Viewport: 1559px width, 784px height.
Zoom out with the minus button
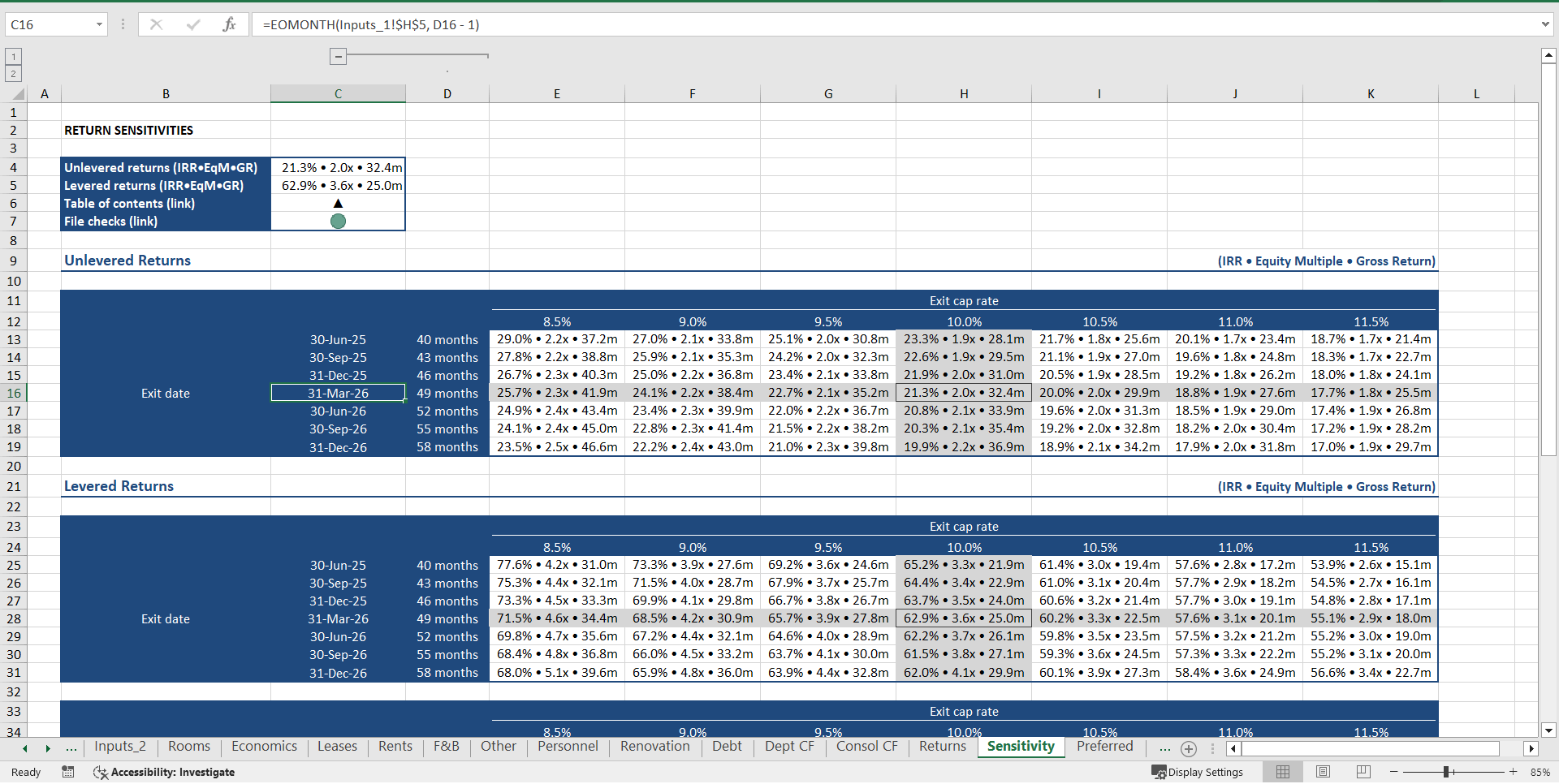[x=1394, y=772]
